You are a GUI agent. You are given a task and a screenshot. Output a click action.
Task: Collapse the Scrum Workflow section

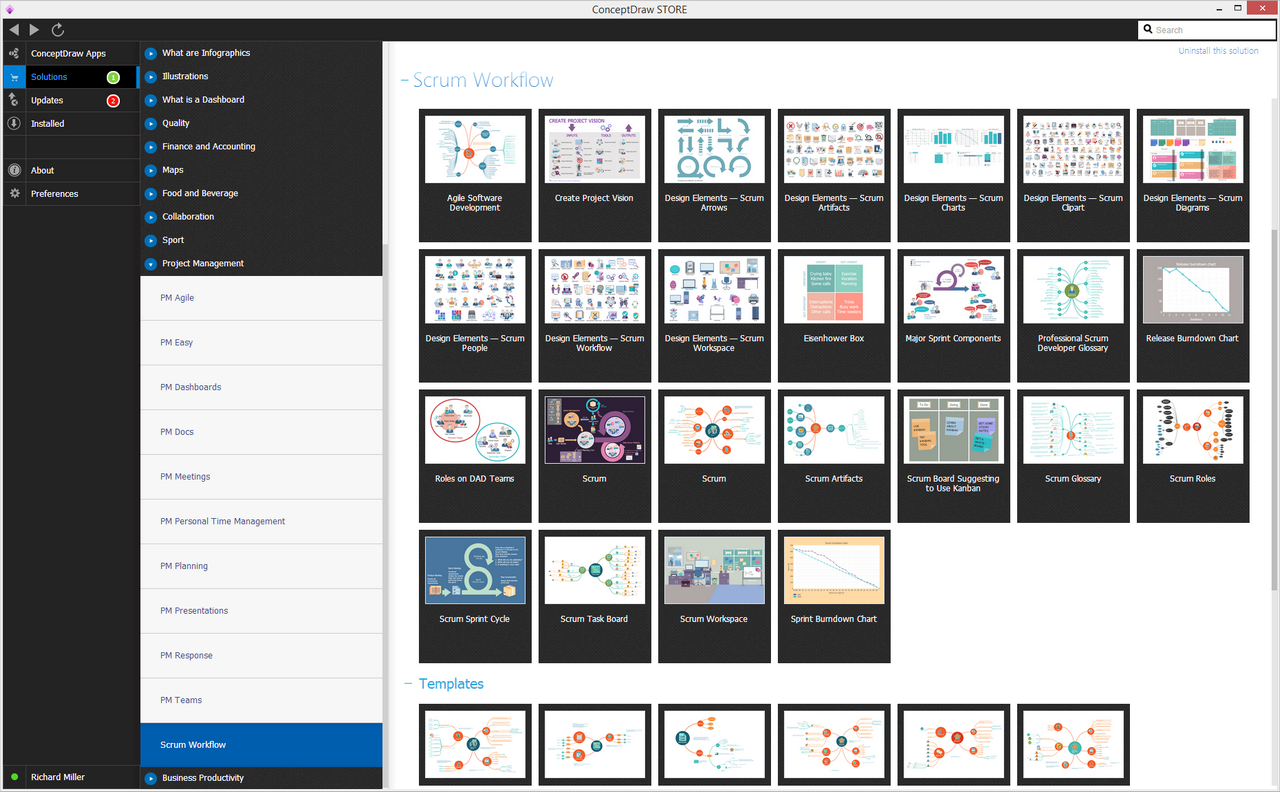coord(405,81)
